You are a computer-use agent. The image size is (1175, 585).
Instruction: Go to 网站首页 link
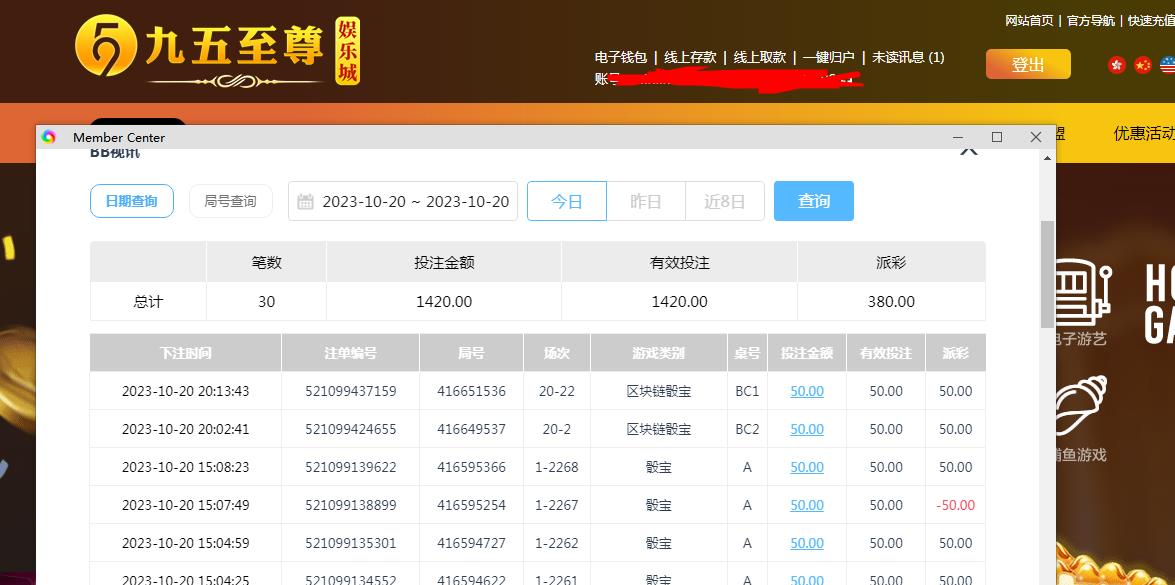tap(1029, 21)
